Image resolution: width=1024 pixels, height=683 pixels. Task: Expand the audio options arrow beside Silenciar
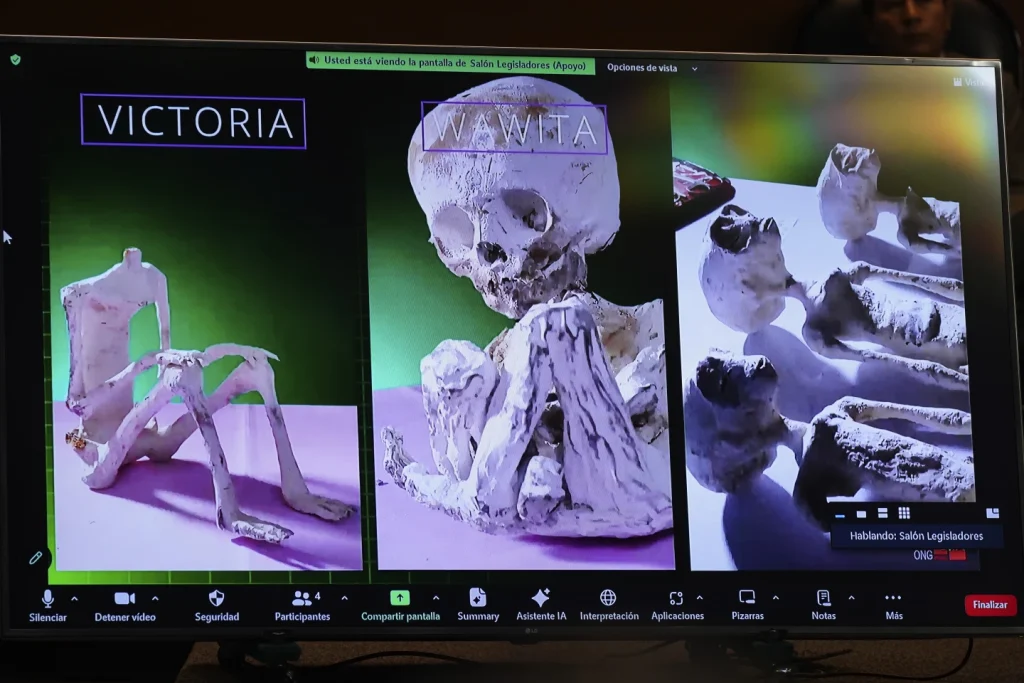[x=74, y=599]
